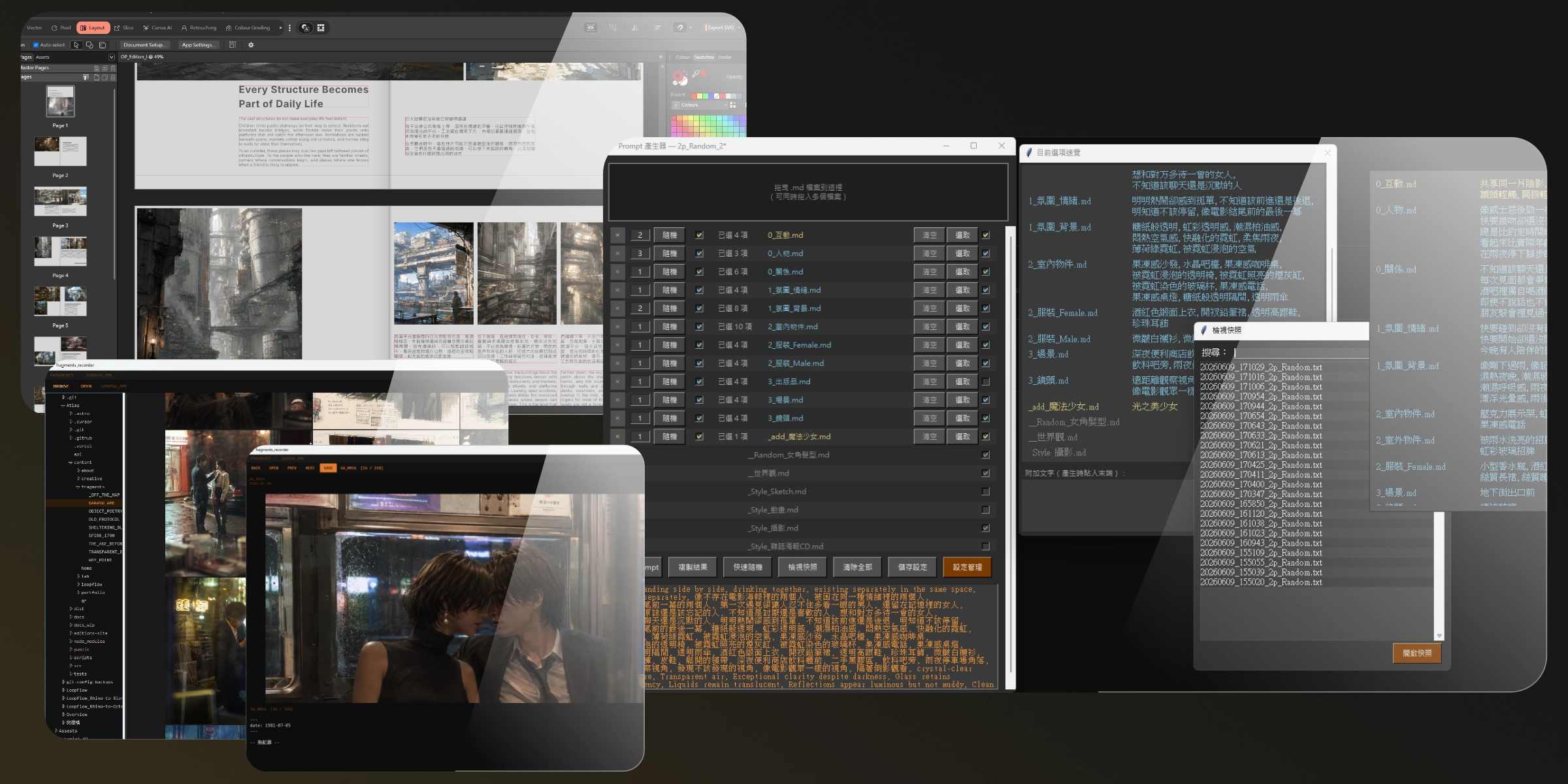Expand the .github folder in the file tree
Image resolution: width=1568 pixels, height=784 pixels.
[x=71, y=438]
